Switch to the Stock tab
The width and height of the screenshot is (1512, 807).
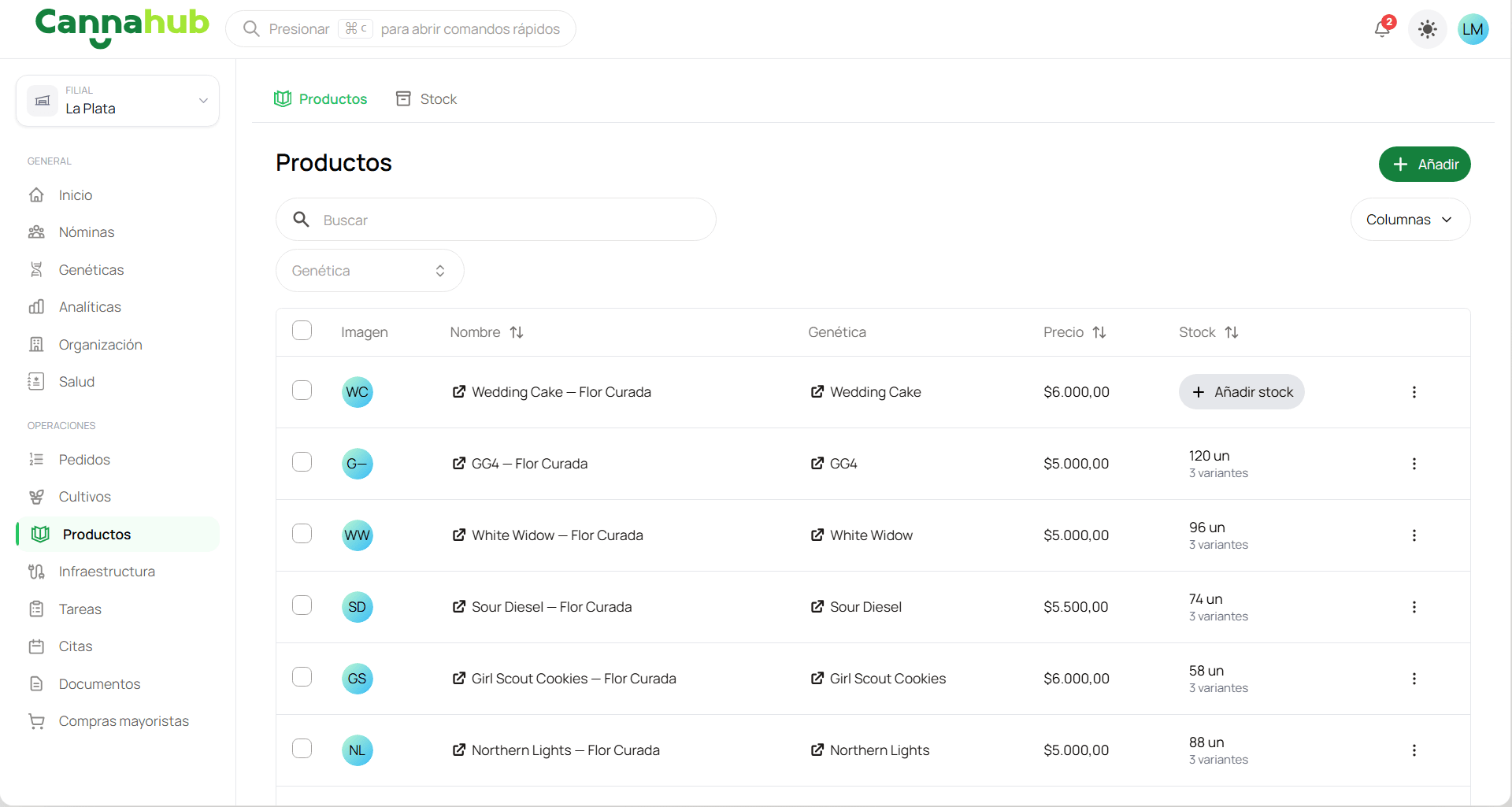(426, 99)
